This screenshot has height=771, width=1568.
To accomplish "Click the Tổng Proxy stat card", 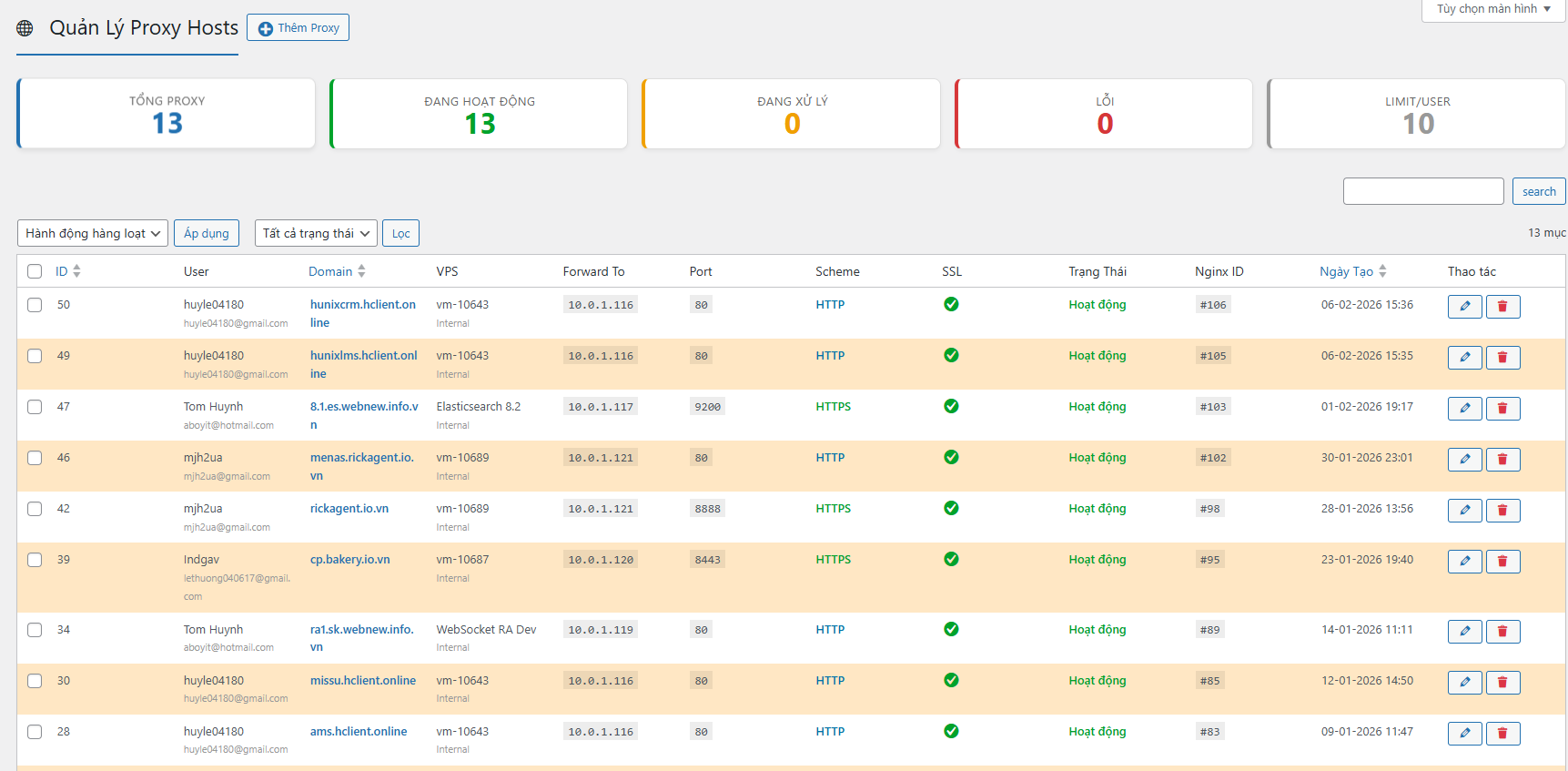I will point(167,114).
